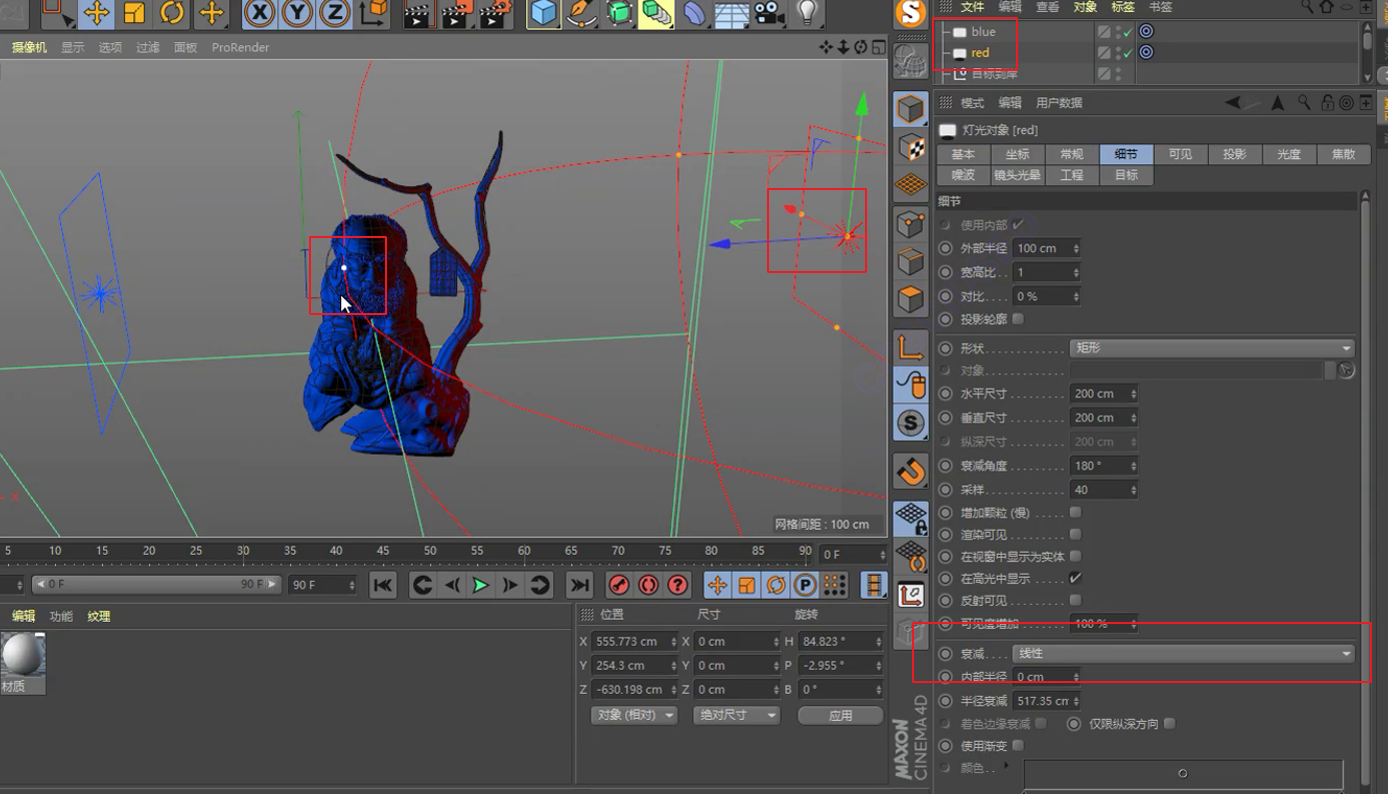The height and width of the screenshot is (794, 1388).
Task: Enable the snap magnet icon
Action: [x=910, y=470]
